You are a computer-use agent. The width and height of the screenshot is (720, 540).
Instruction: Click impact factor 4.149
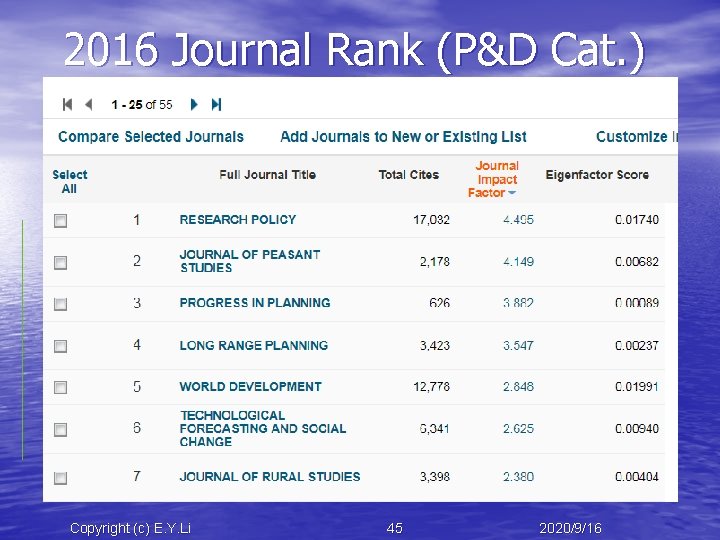click(518, 262)
